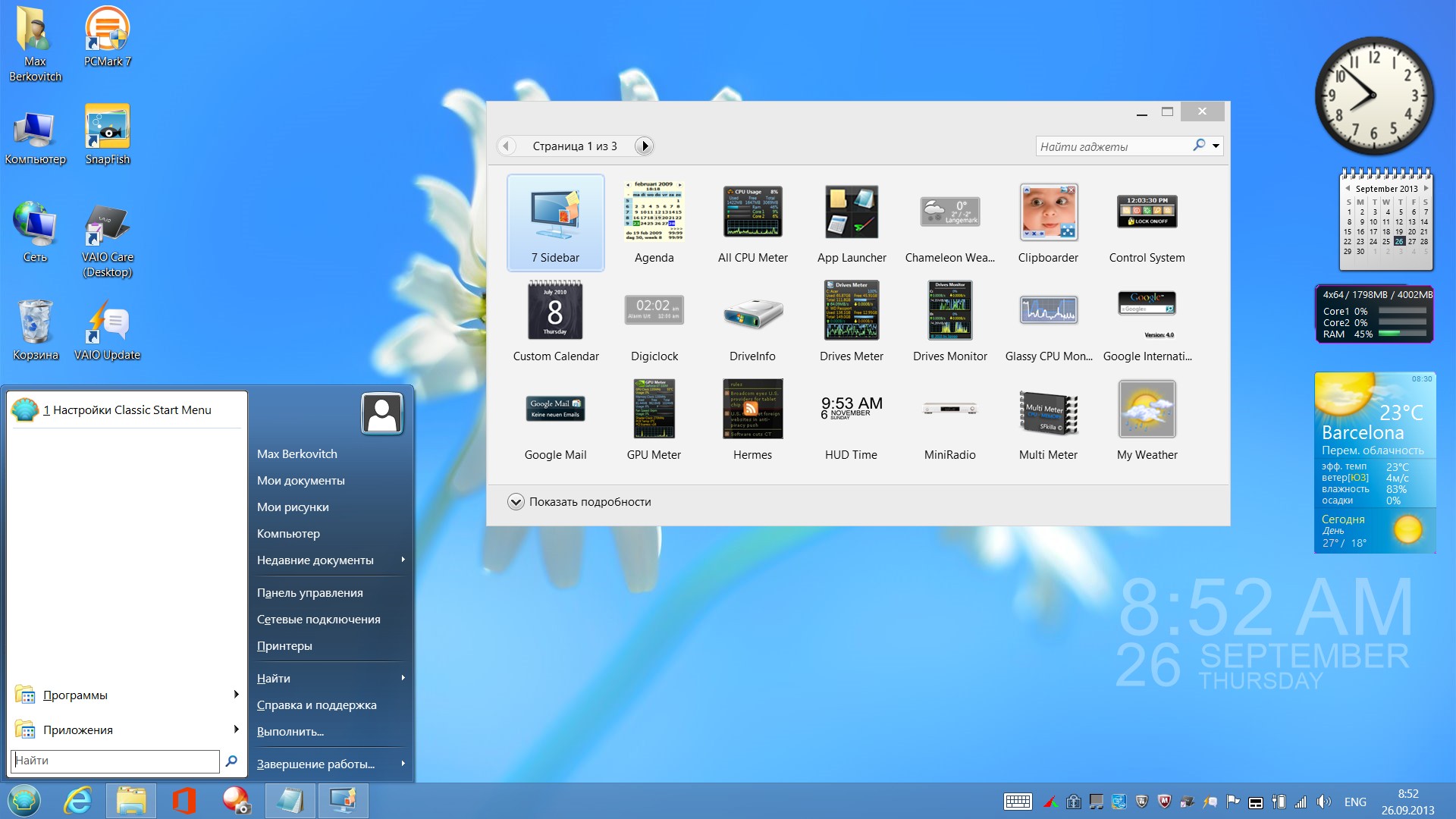Click 'Настройки Classic Start Menu' item
This screenshot has width=1456, height=819.
(127, 409)
